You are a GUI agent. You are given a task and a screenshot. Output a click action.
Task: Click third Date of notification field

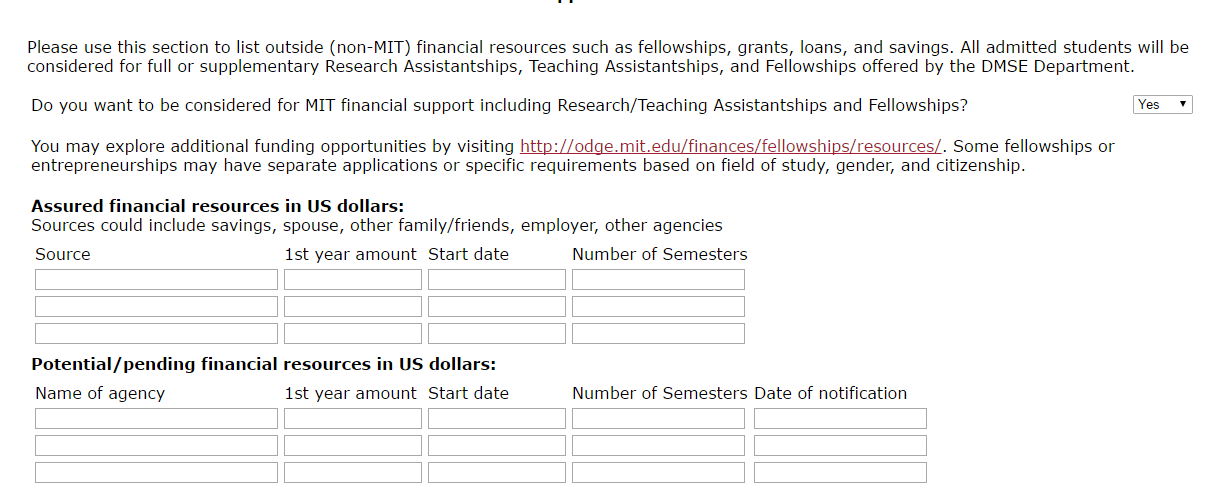click(840, 473)
